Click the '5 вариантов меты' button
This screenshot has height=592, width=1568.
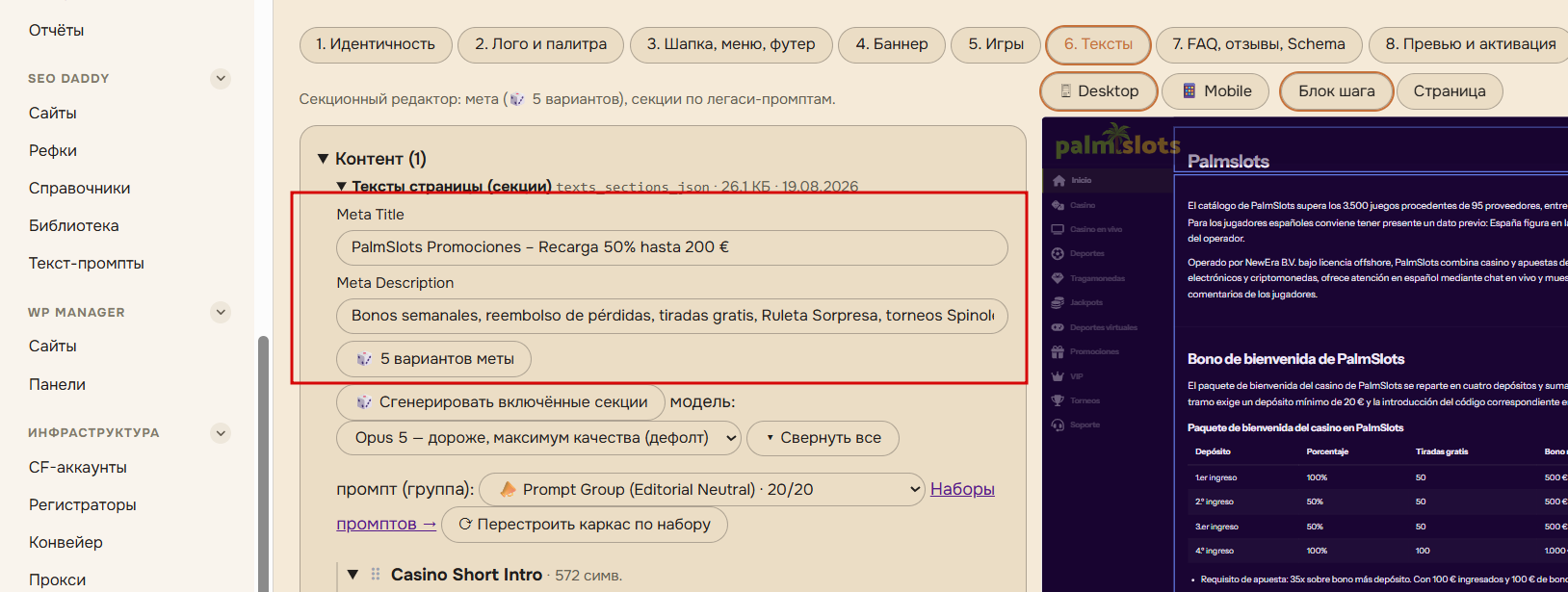click(433, 358)
